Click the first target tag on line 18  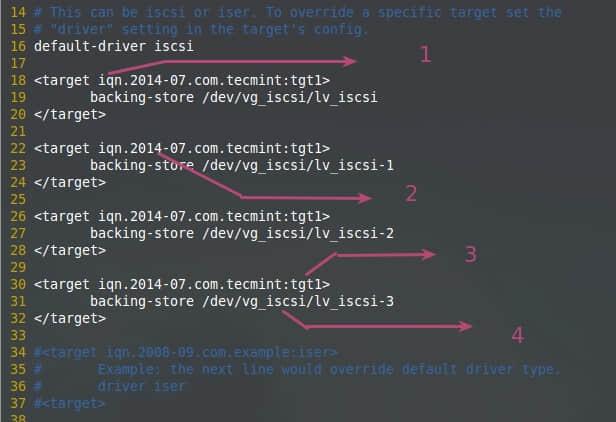click(x=182, y=81)
